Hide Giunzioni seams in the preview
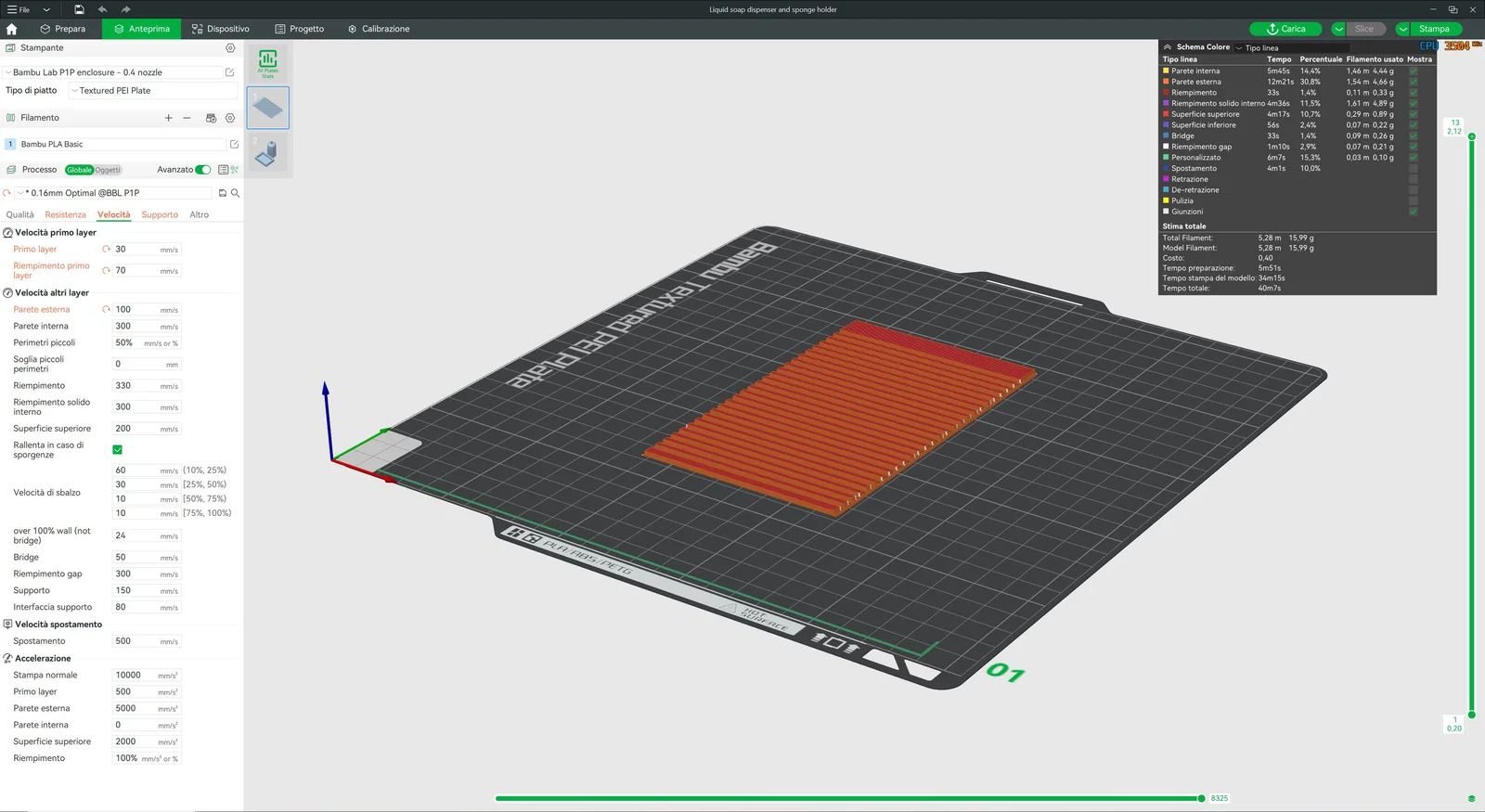The height and width of the screenshot is (812, 1485). 1414,212
